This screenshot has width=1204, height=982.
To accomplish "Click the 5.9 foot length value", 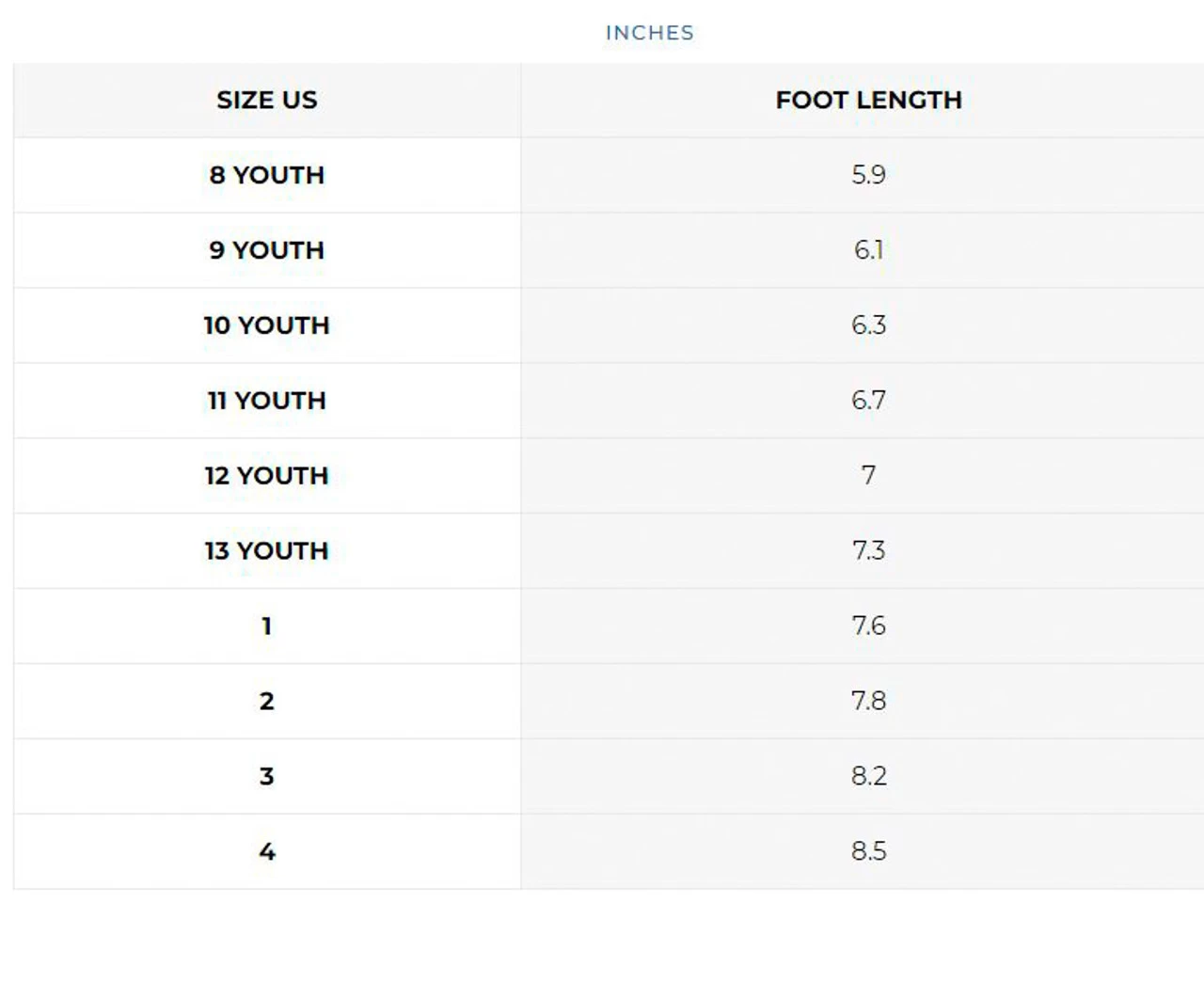I will pyautogui.click(x=868, y=175).
